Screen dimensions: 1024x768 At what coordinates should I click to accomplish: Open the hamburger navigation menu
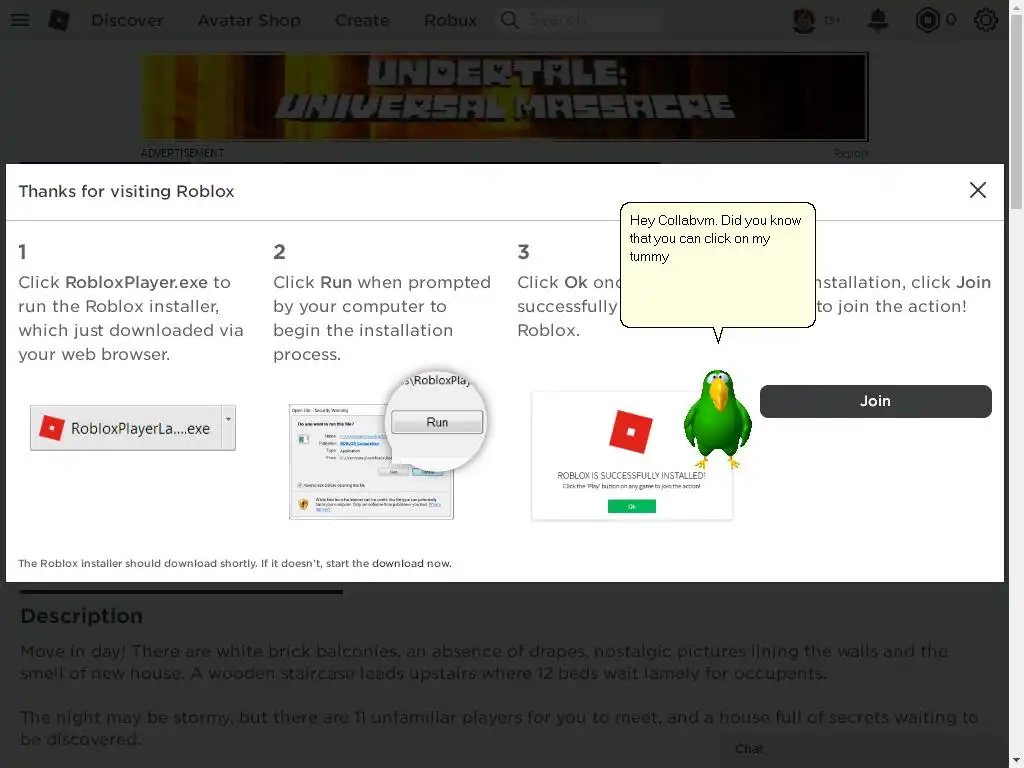pos(20,20)
